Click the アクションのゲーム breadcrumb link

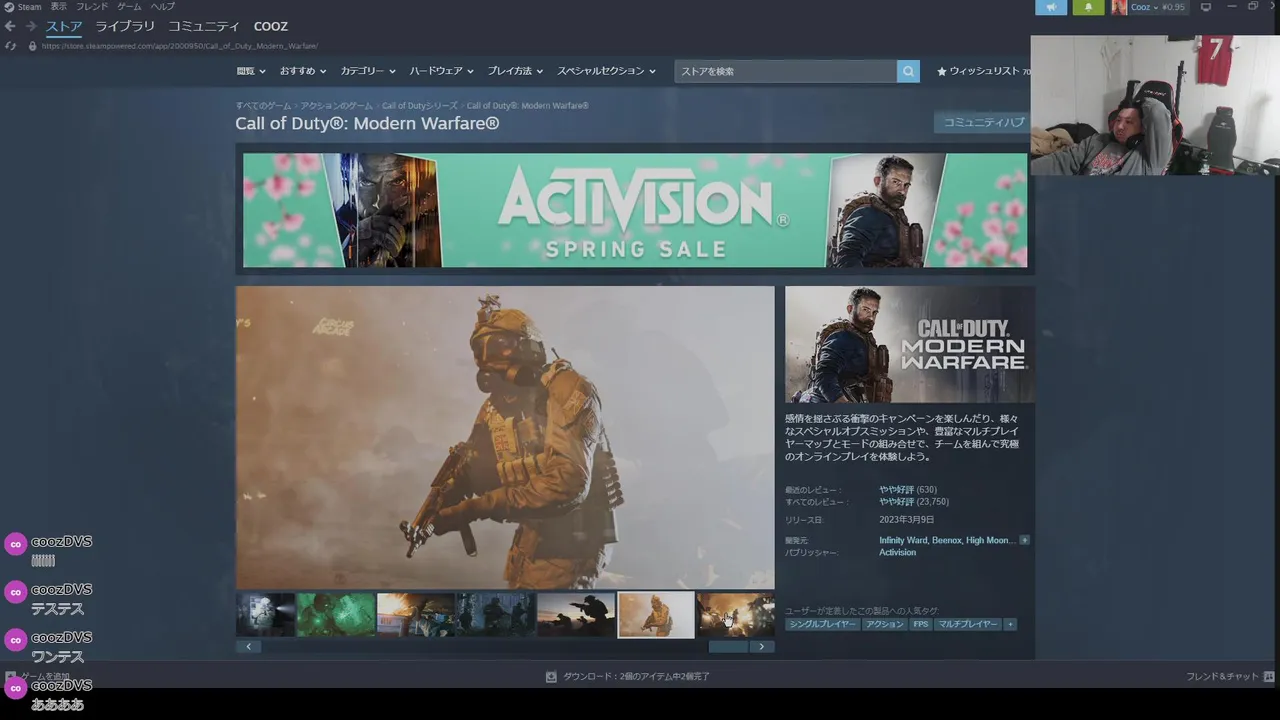pyautogui.click(x=336, y=106)
